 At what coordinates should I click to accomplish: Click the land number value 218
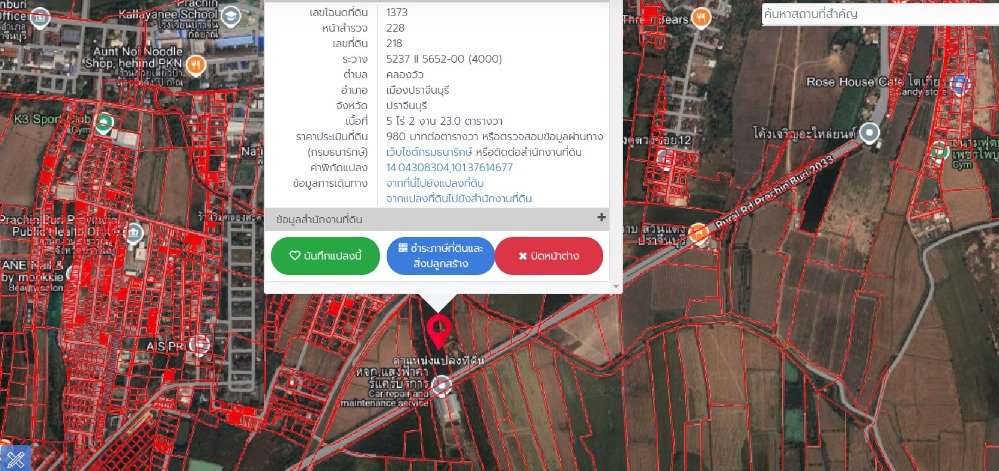(x=394, y=43)
